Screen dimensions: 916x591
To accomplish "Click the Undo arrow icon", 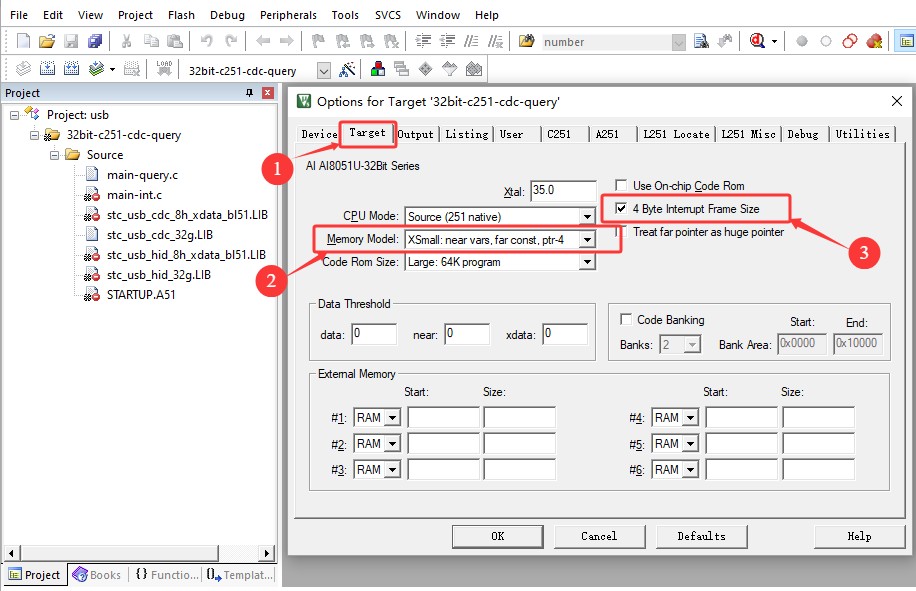I will (x=206, y=41).
